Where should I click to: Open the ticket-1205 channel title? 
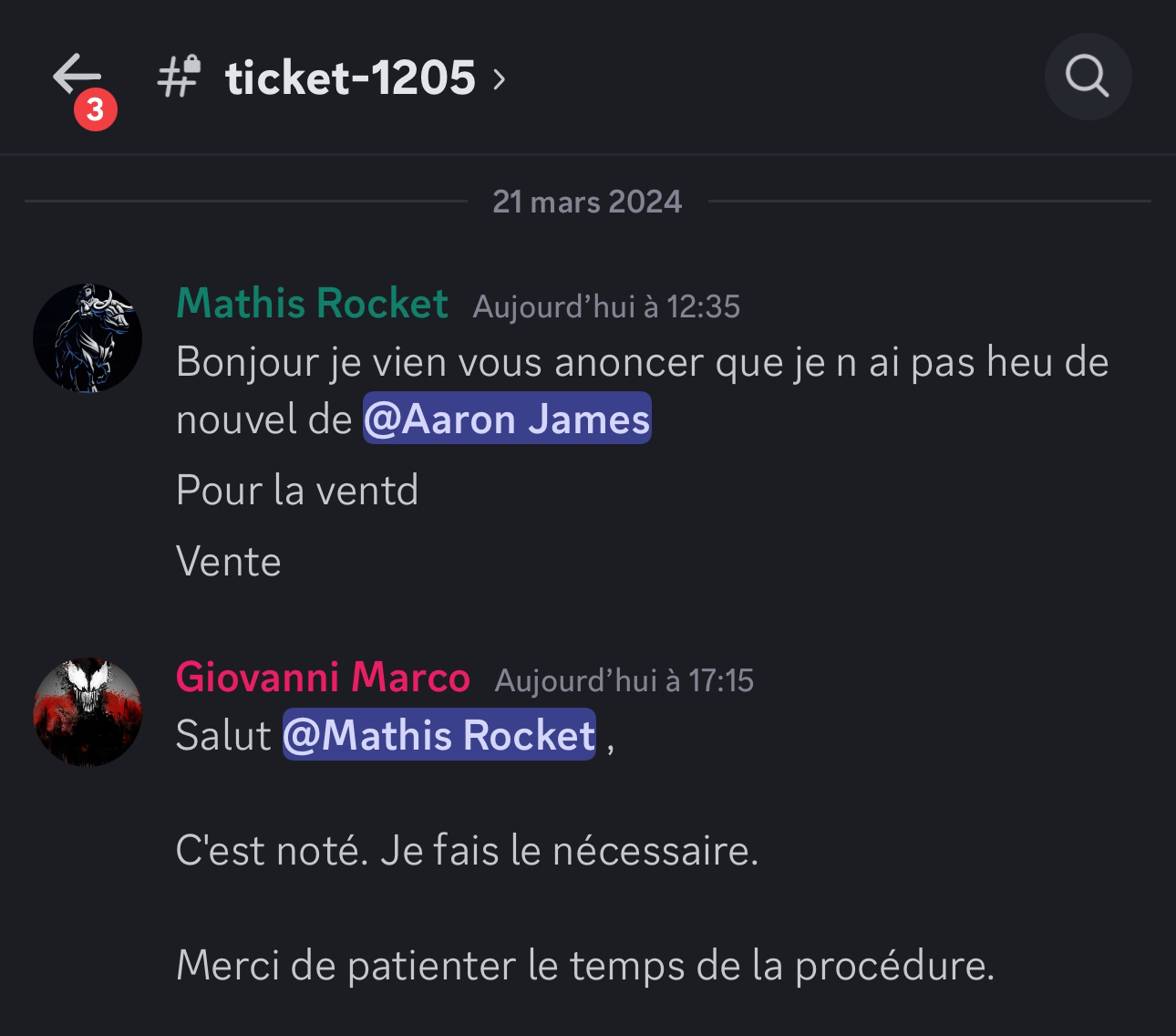(x=351, y=78)
